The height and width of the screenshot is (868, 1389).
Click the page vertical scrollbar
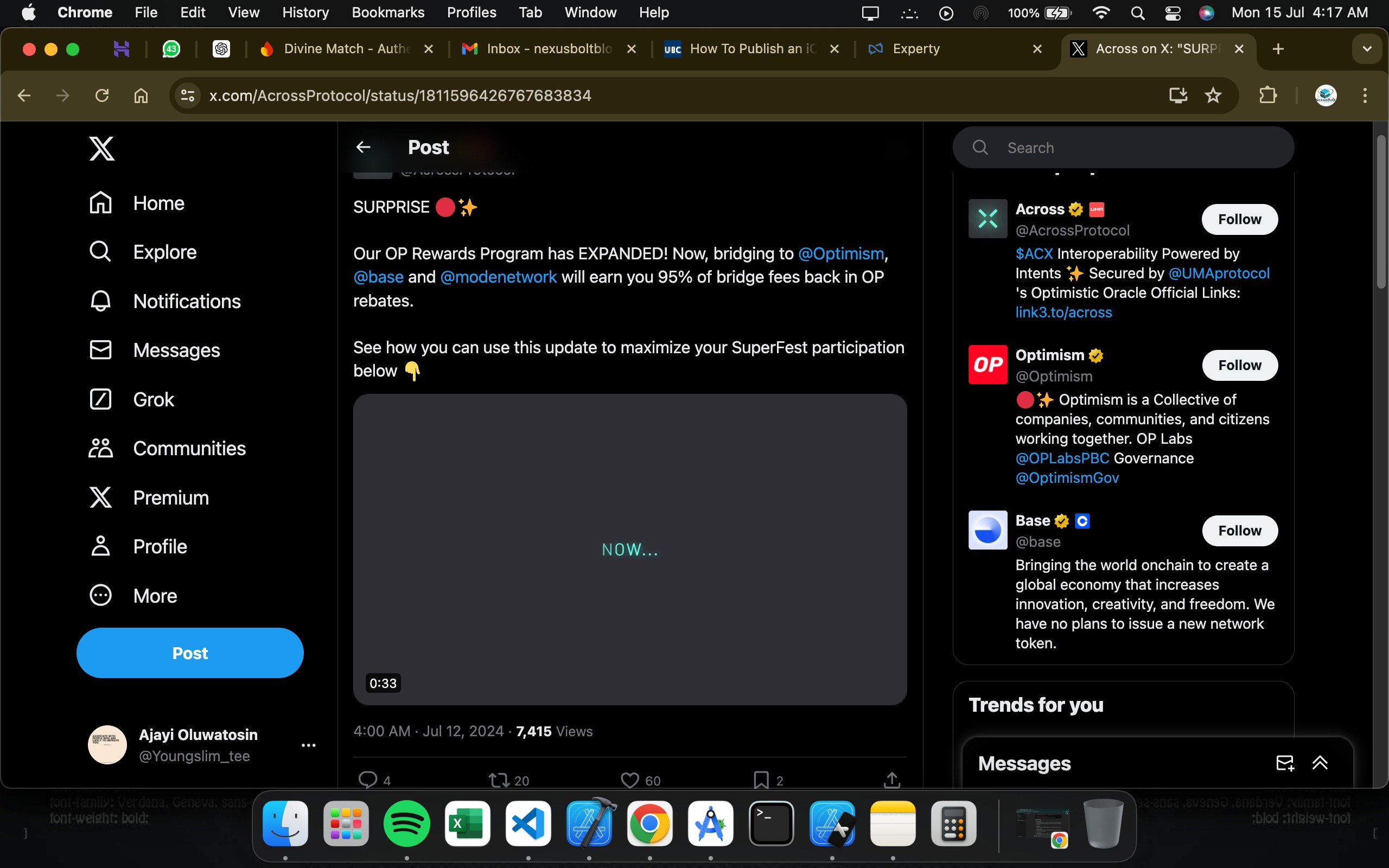[x=1380, y=213]
